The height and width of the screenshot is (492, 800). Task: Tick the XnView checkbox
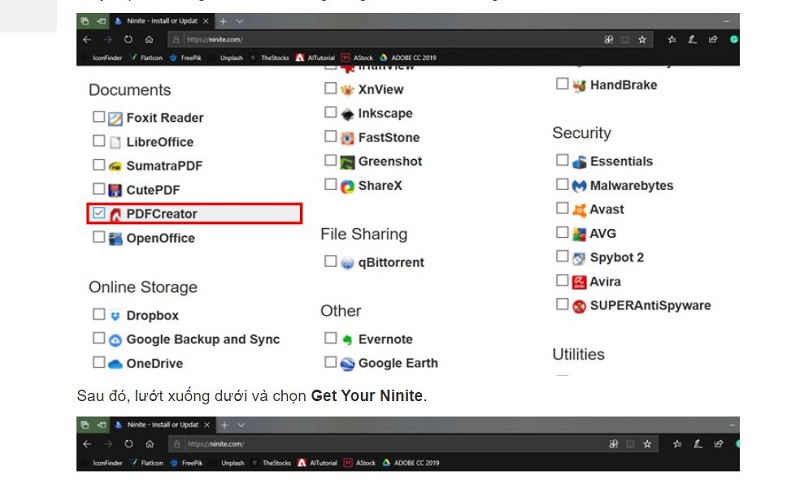click(x=331, y=88)
